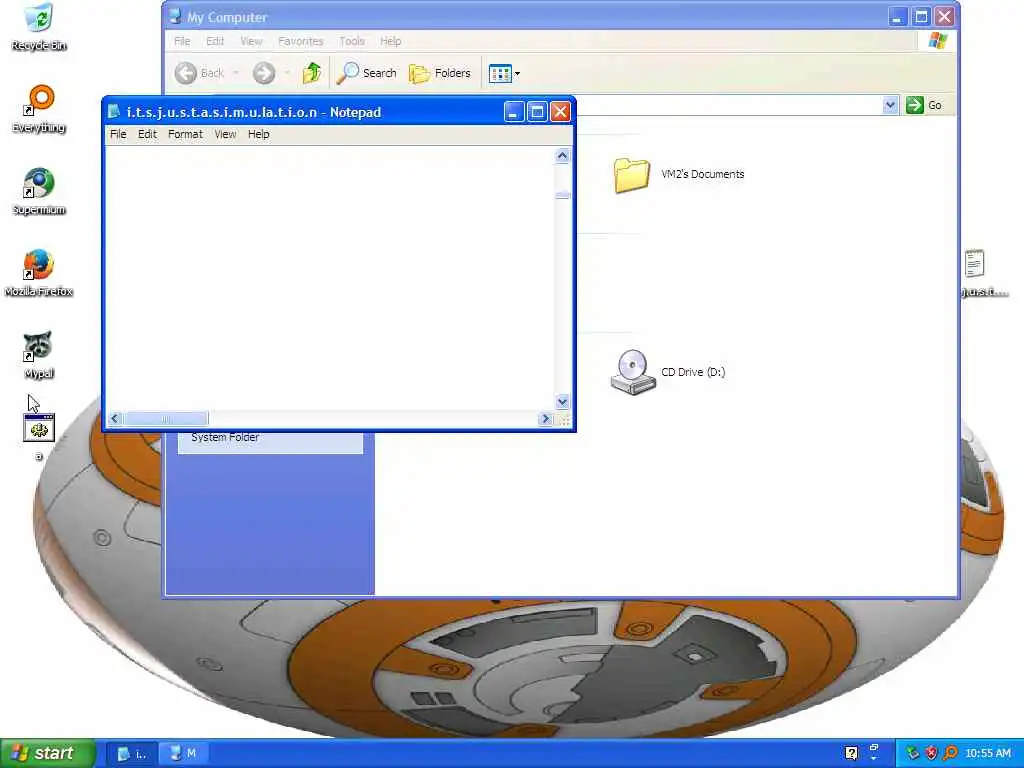1024x768 pixels.
Task: Go up one folder level in My Computer
Action: coord(312,73)
